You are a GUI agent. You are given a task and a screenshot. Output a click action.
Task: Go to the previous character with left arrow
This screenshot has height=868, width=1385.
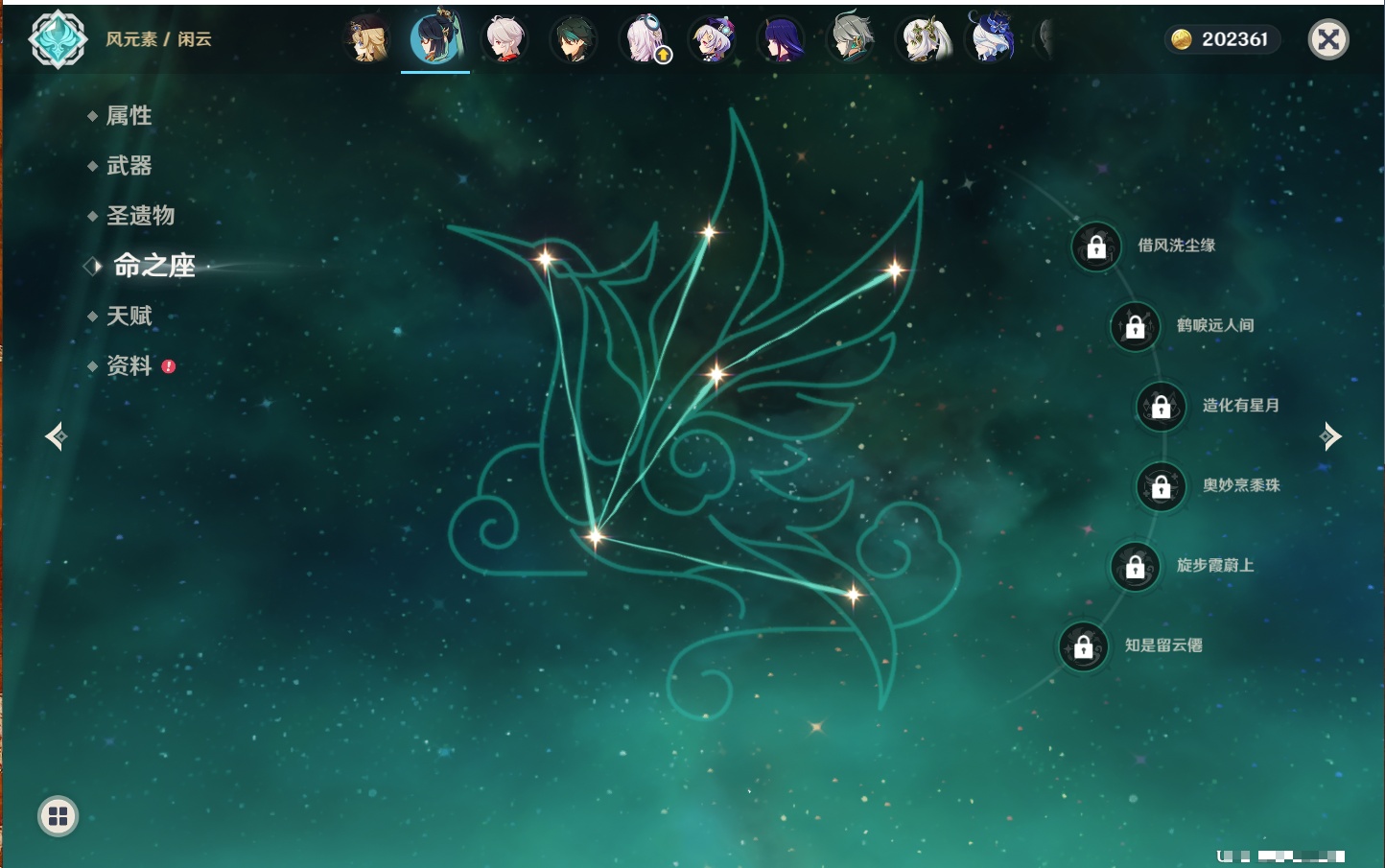(x=56, y=436)
